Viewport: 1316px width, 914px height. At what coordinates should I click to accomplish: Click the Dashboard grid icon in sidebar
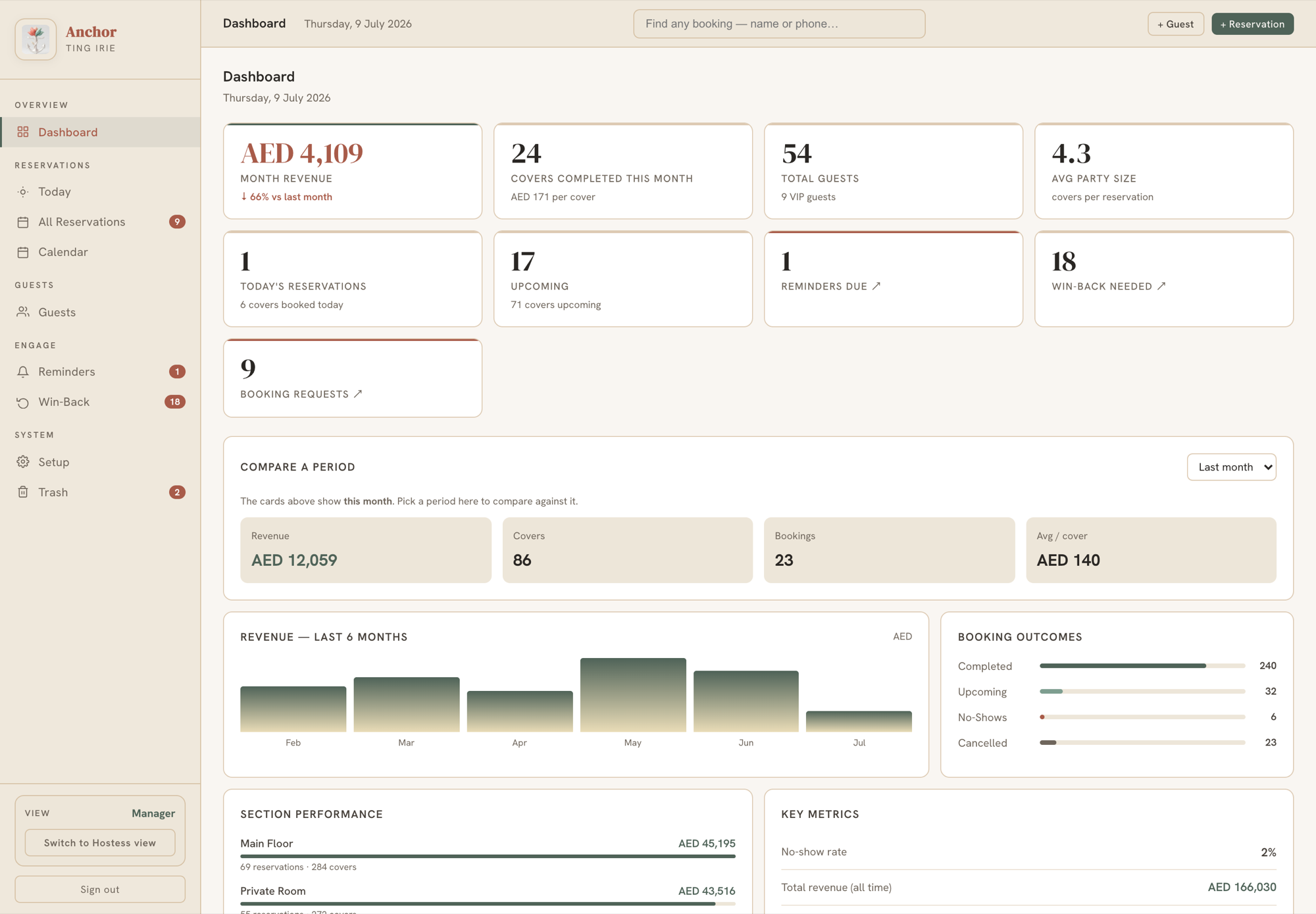tap(23, 132)
